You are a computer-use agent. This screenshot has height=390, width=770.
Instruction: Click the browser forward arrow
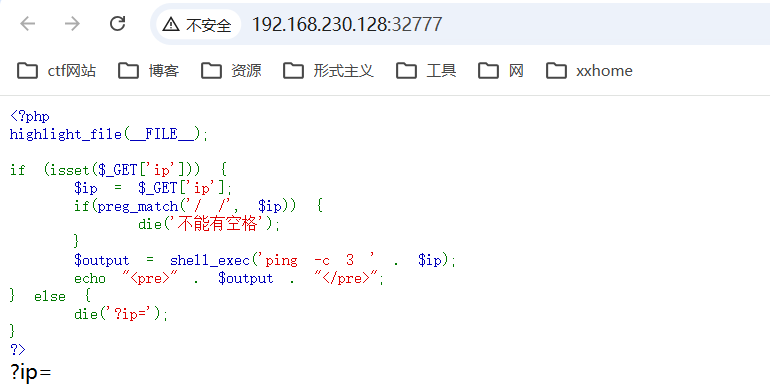point(72,24)
